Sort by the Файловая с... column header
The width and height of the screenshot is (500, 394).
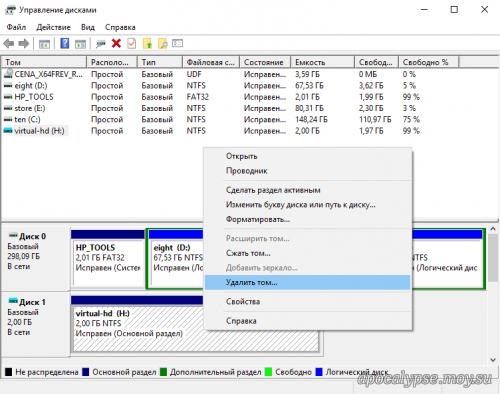pyautogui.click(x=211, y=62)
